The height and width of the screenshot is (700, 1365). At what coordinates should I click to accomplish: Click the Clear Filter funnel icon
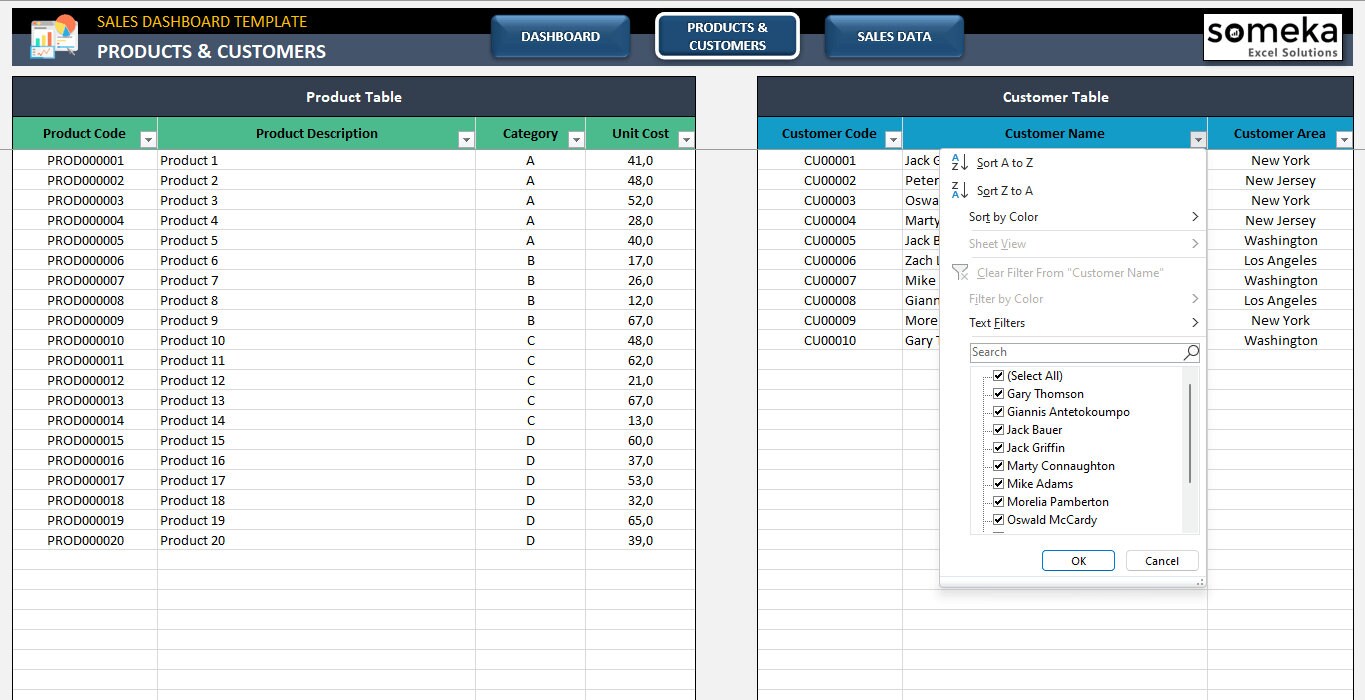pos(959,272)
